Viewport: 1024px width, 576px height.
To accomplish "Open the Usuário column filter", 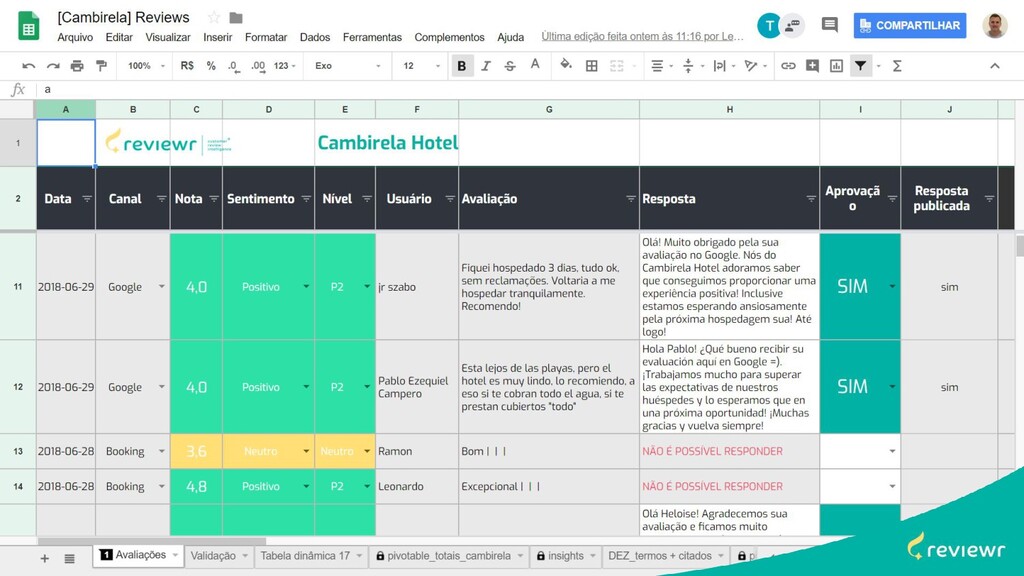I will tap(449, 199).
